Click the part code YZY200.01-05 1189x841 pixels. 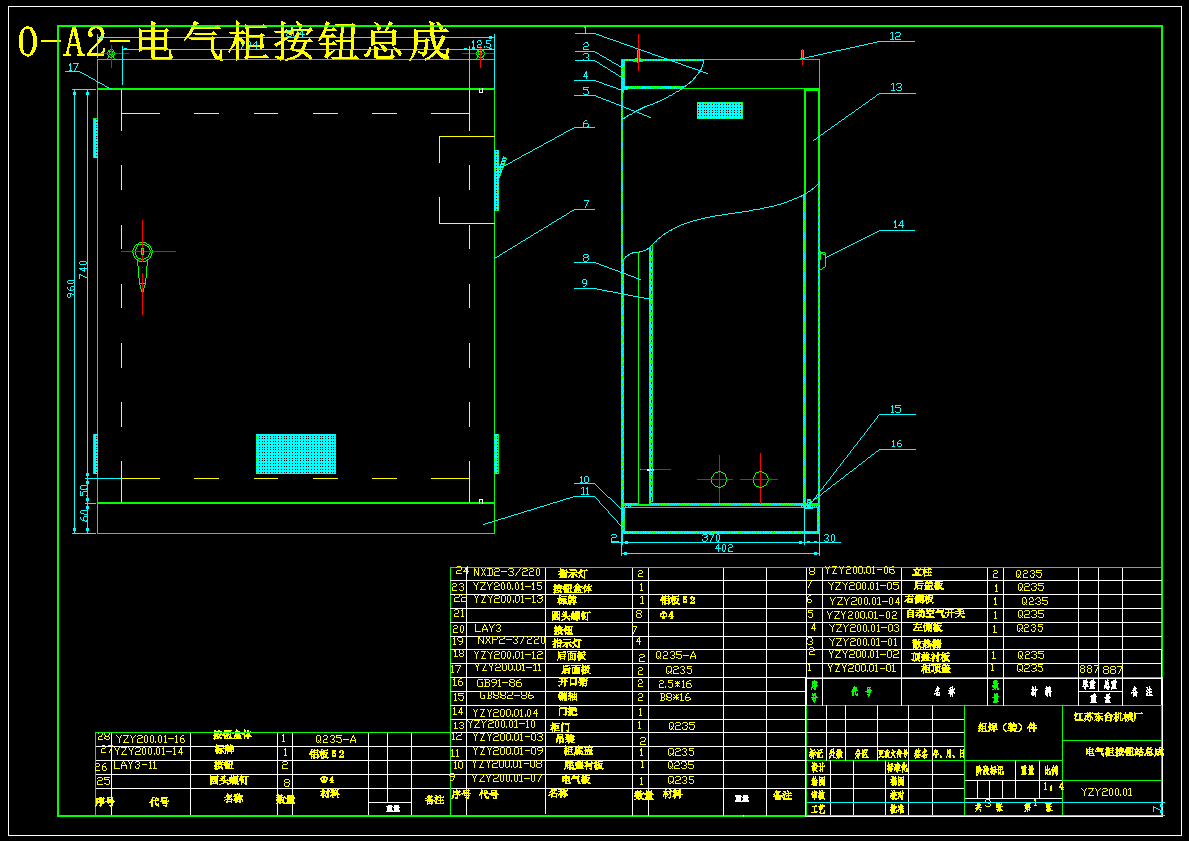point(864,586)
